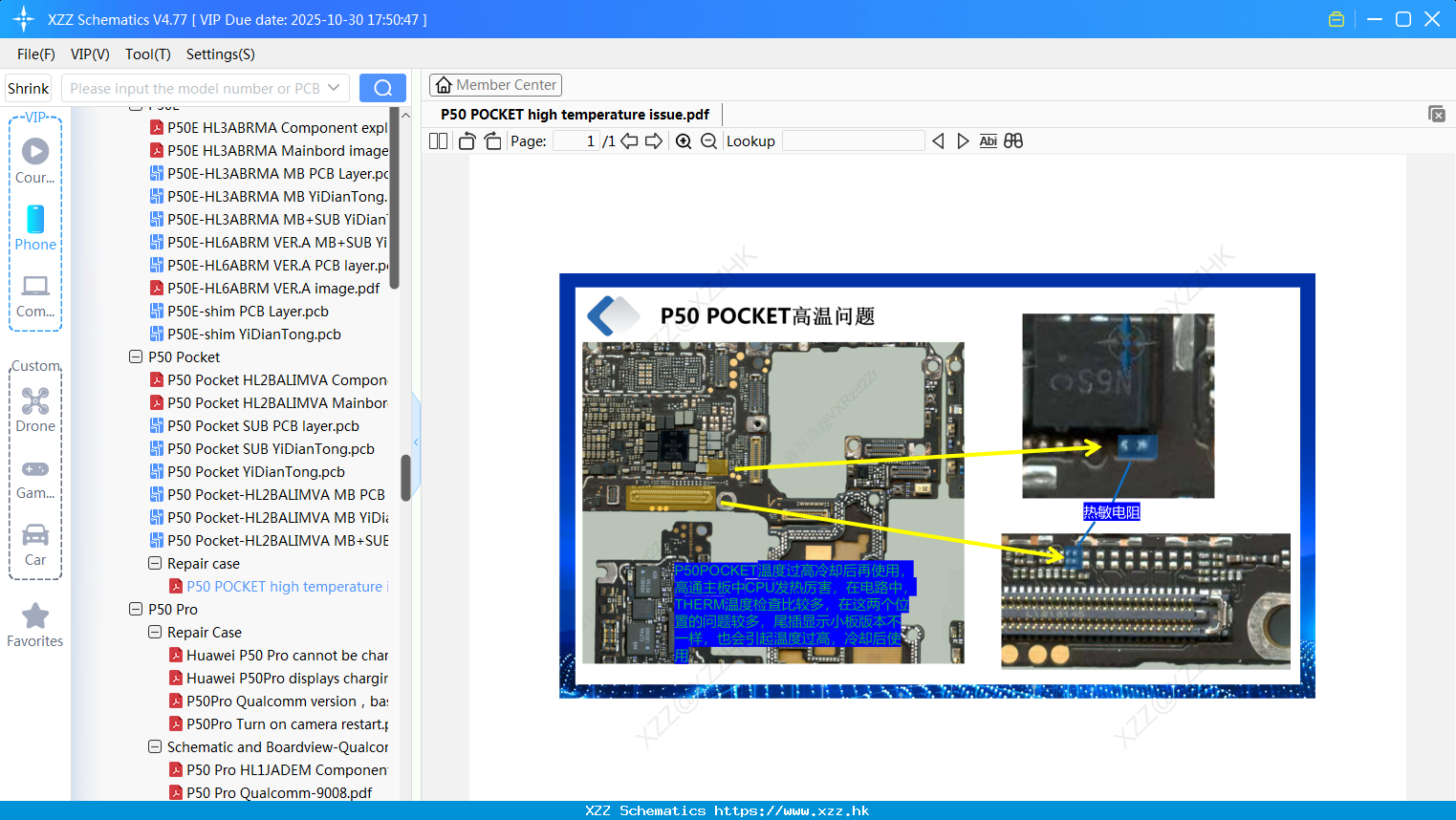
Task: Open Member Center
Action: pos(495,85)
